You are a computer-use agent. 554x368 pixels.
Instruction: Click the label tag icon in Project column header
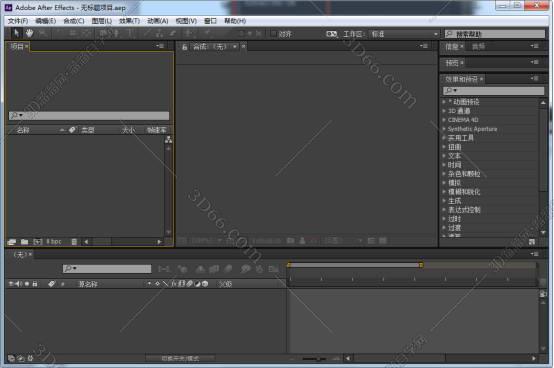[72, 130]
